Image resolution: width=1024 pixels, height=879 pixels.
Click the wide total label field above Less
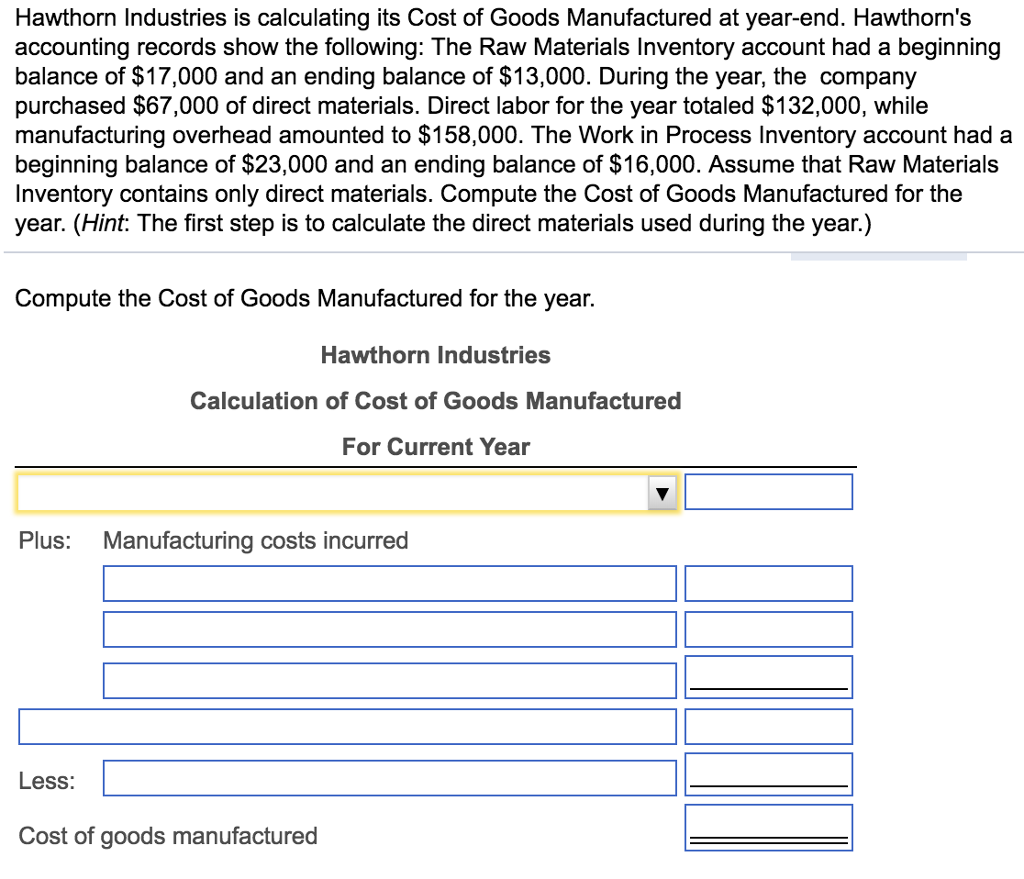point(347,726)
